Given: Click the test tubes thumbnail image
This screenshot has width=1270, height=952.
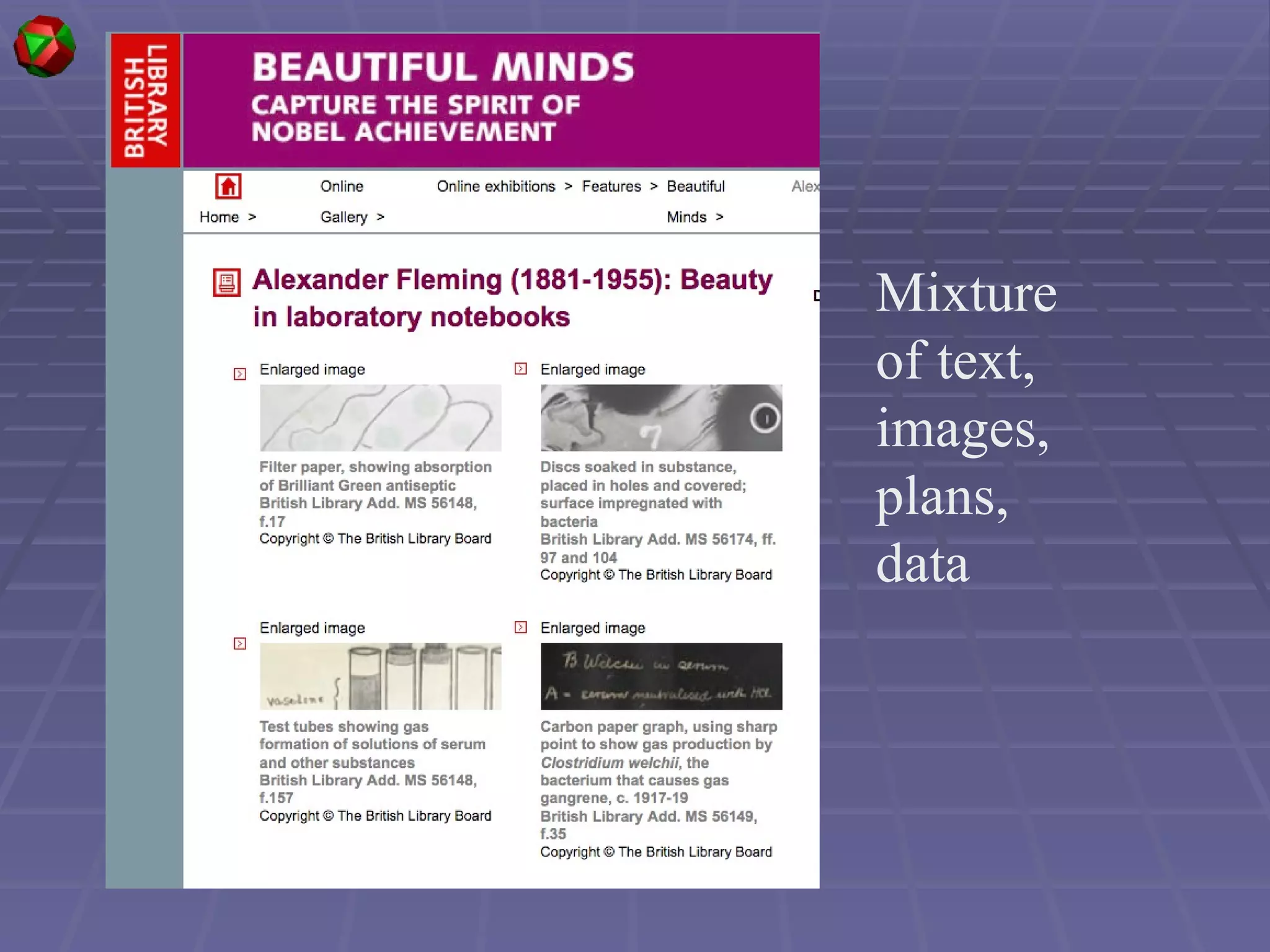Looking at the screenshot, I should 380,676.
